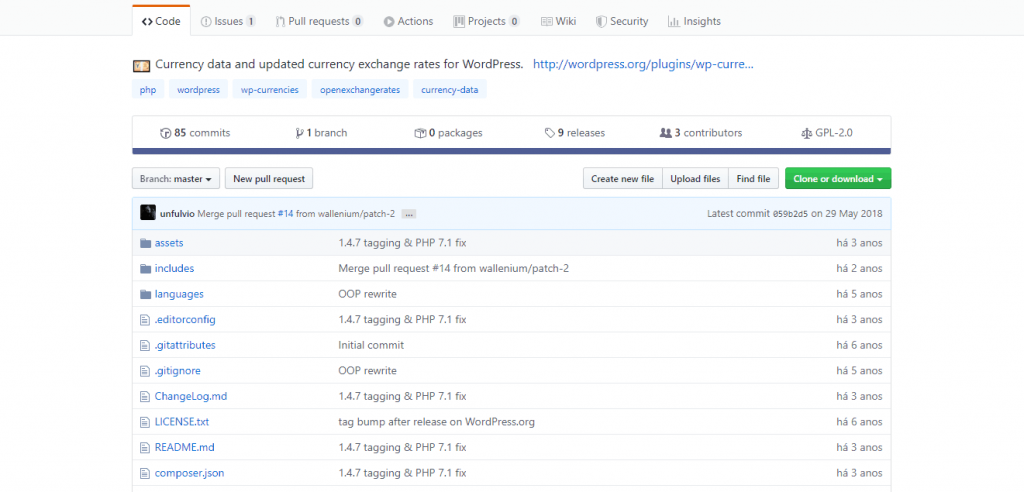1024x492 pixels.
Task: Click 'tag bump after release' commit message
Action: point(436,422)
